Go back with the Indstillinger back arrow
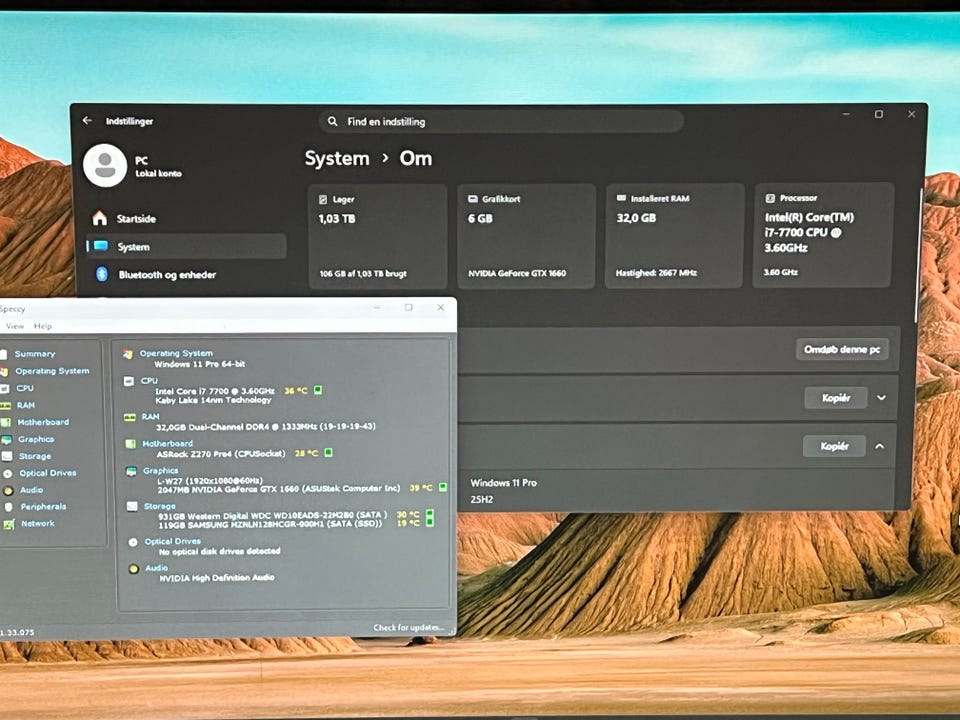 87,121
